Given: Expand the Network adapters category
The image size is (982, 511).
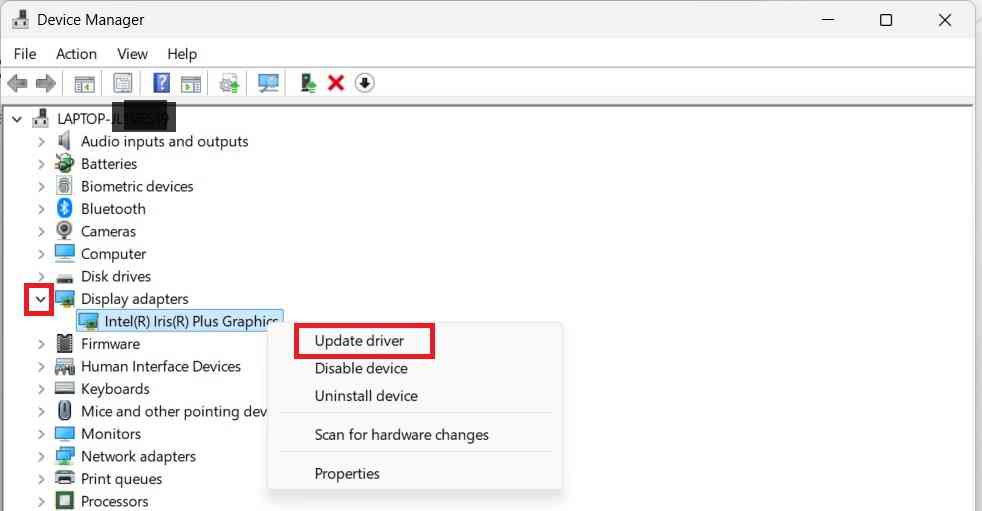Looking at the screenshot, I should pos(41,457).
